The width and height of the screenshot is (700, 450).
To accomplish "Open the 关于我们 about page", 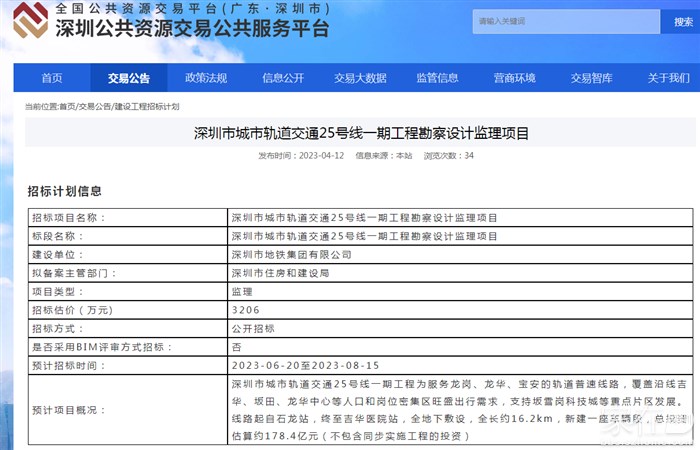I will coord(667,78).
